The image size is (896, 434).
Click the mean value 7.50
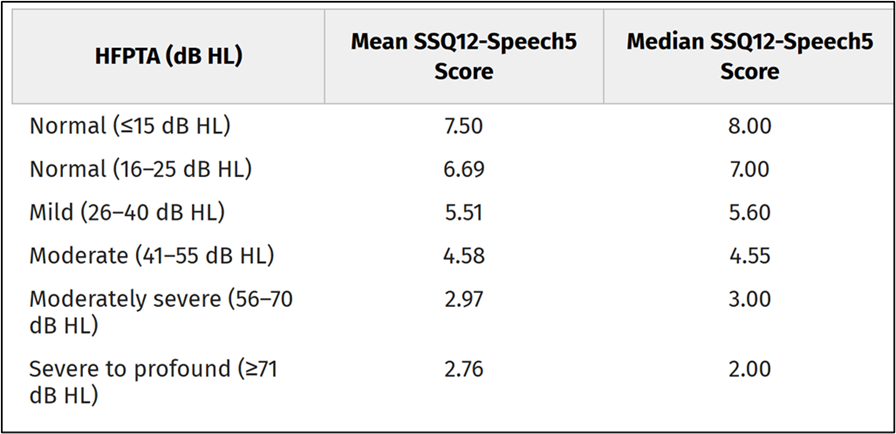463,126
